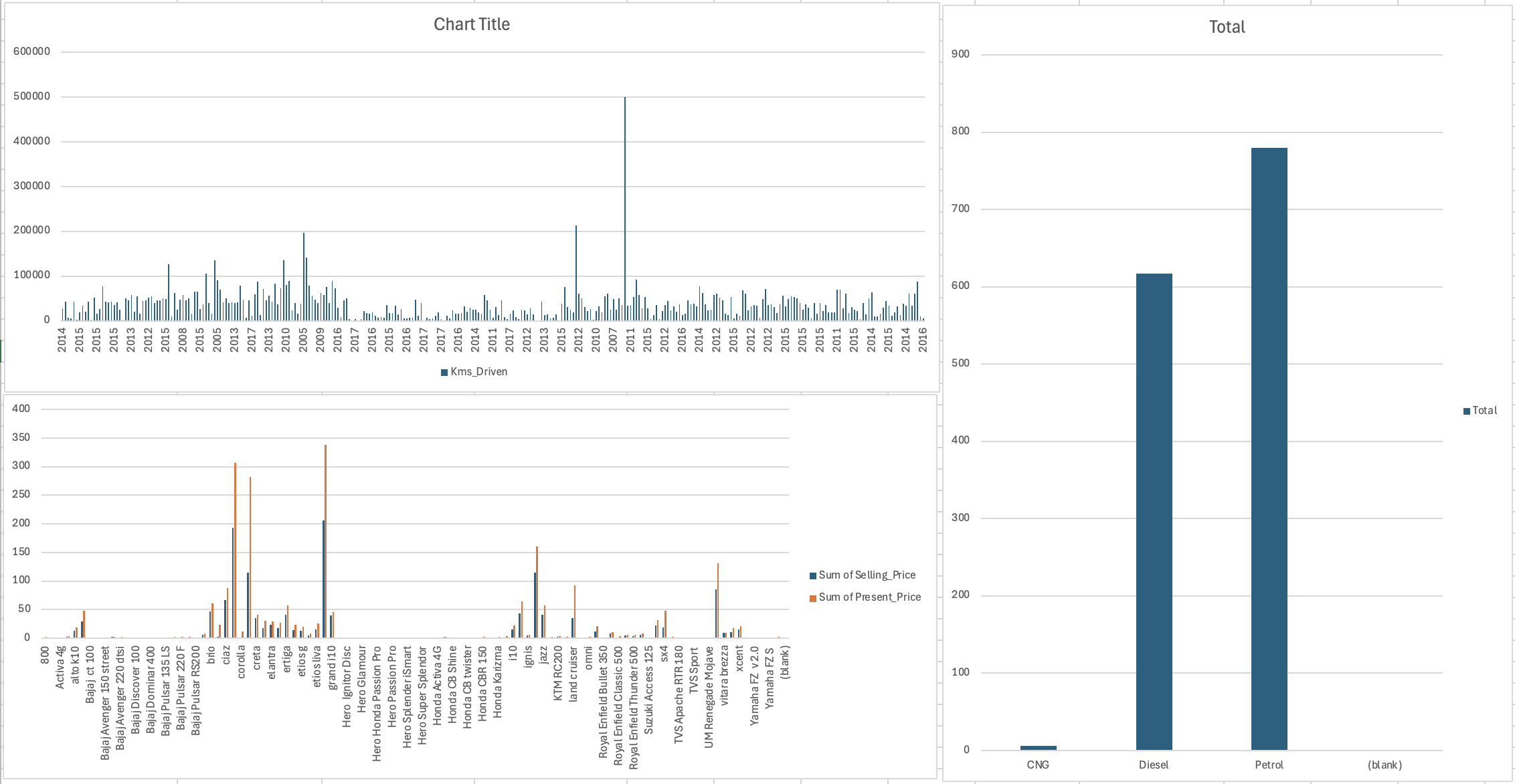The height and width of the screenshot is (784, 1515).
Task: Click the Sum of Selling_Price legend swatch
Action: click(x=813, y=575)
